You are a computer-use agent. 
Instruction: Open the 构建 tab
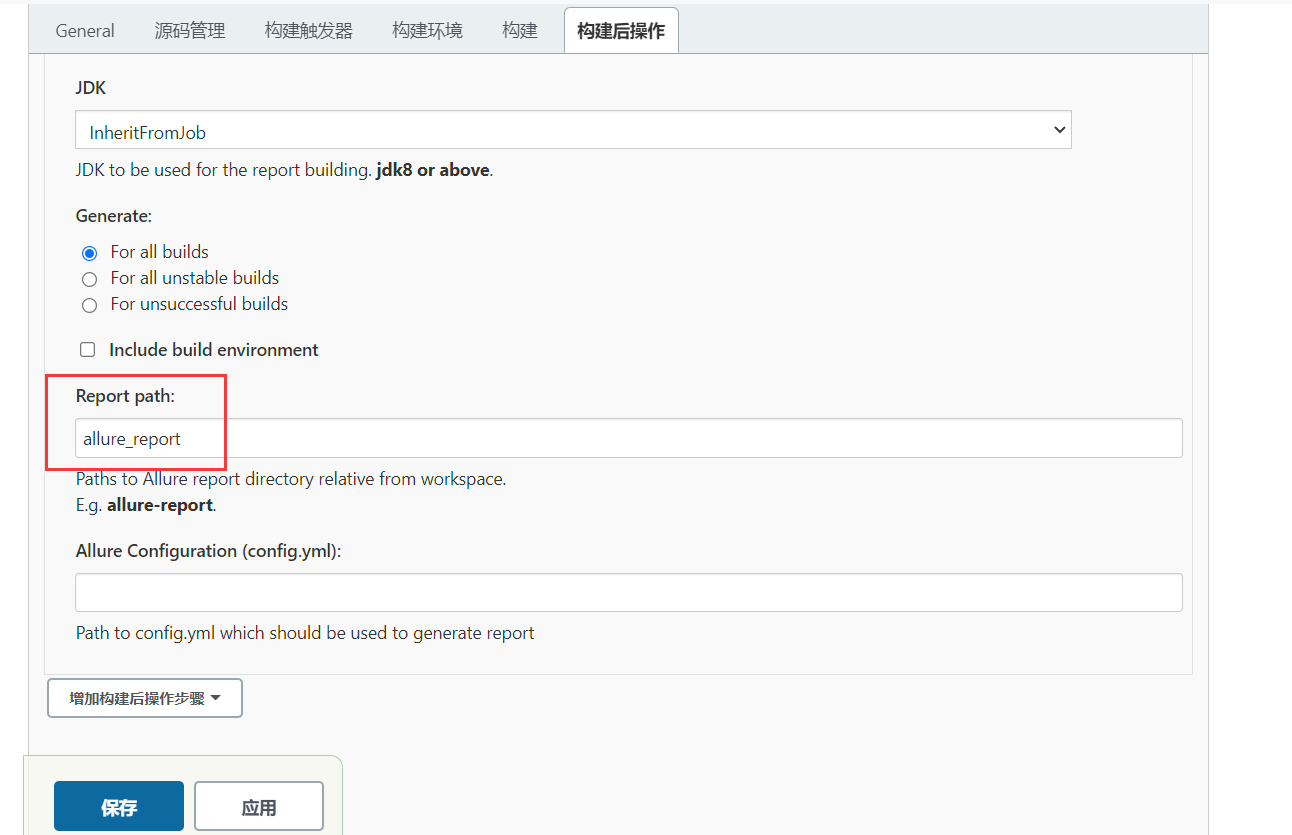pos(520,30)
